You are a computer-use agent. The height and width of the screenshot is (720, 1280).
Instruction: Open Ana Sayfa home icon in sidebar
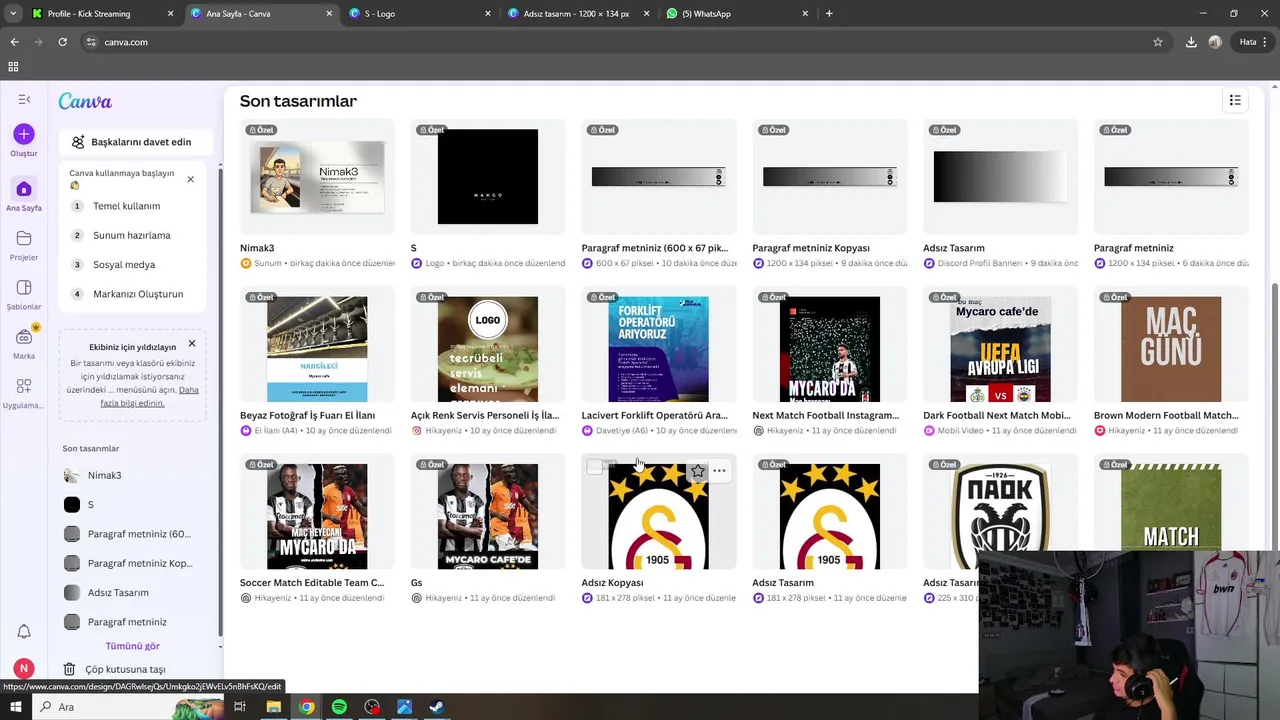click(x=24, y=189)
